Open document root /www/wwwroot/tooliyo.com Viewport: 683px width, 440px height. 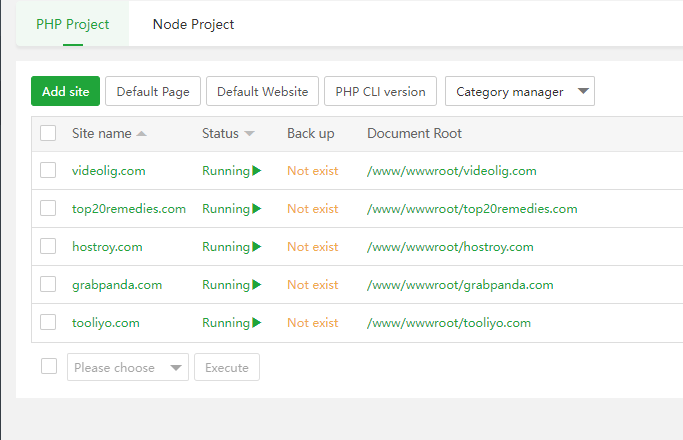pos(449,323)
